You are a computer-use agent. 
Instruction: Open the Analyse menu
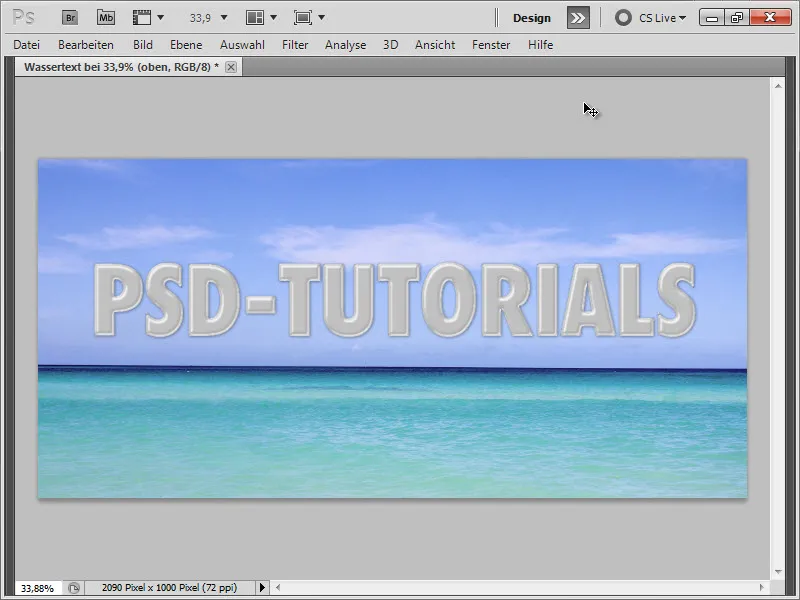[x=345, y=45]
